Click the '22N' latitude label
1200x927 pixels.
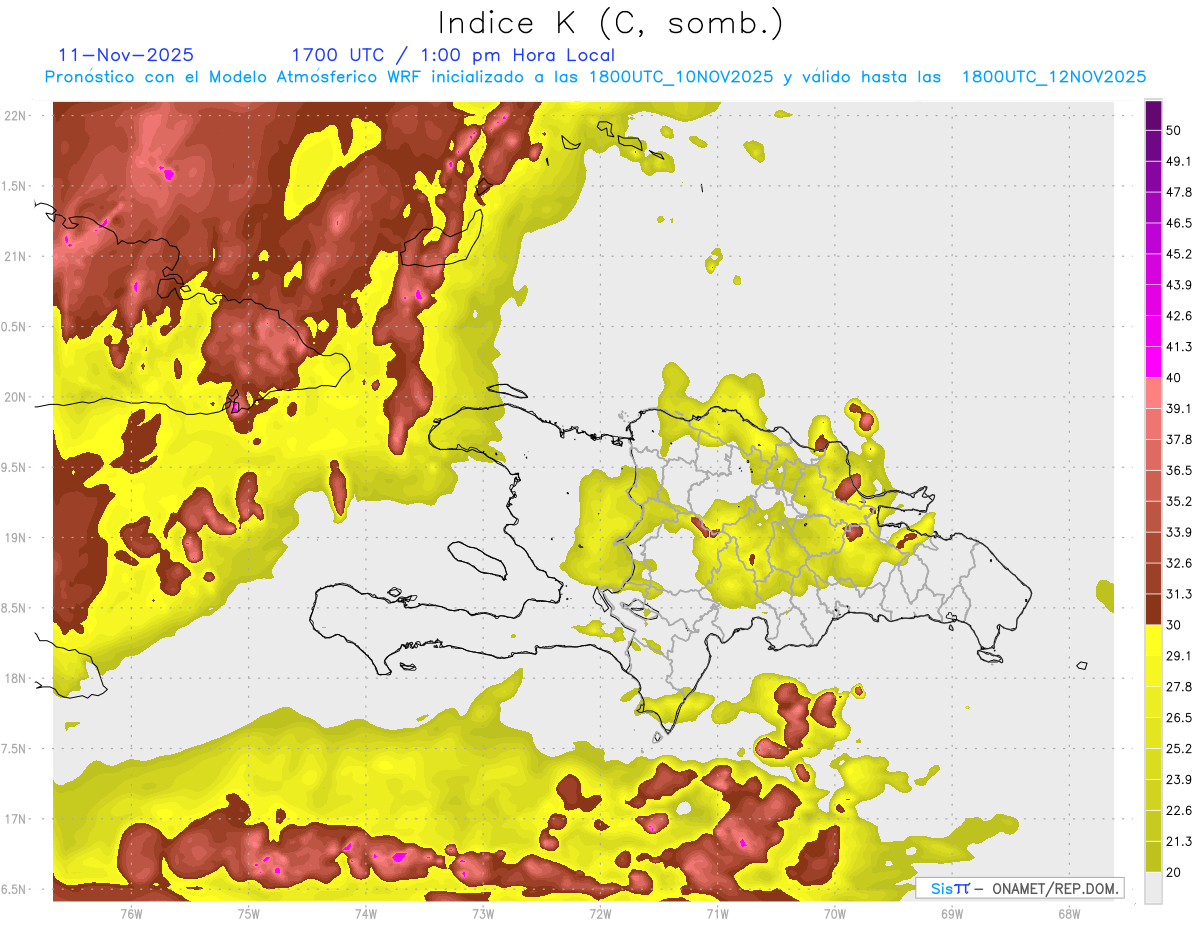17,116
